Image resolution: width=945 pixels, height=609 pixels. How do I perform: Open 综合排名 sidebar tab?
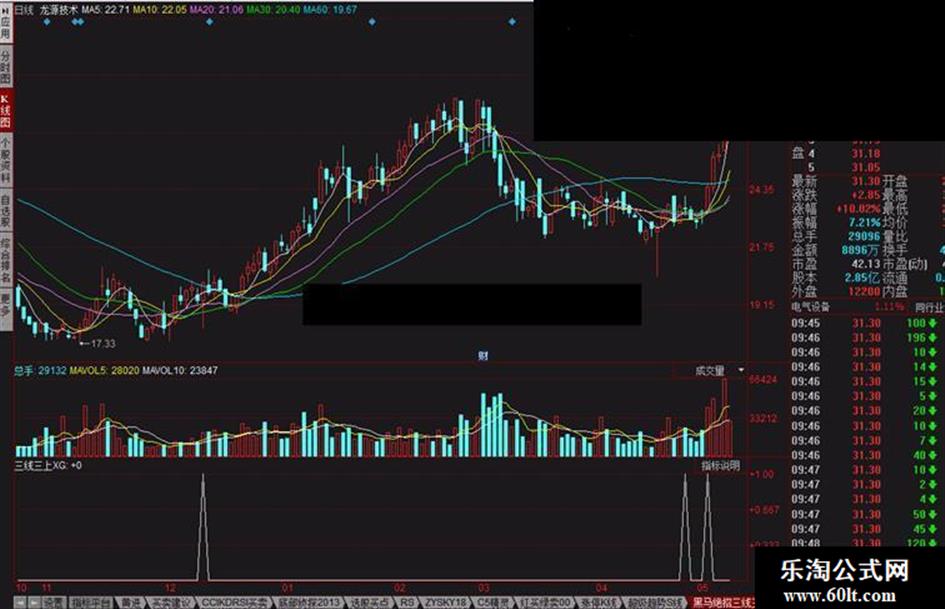click(5, 260)
